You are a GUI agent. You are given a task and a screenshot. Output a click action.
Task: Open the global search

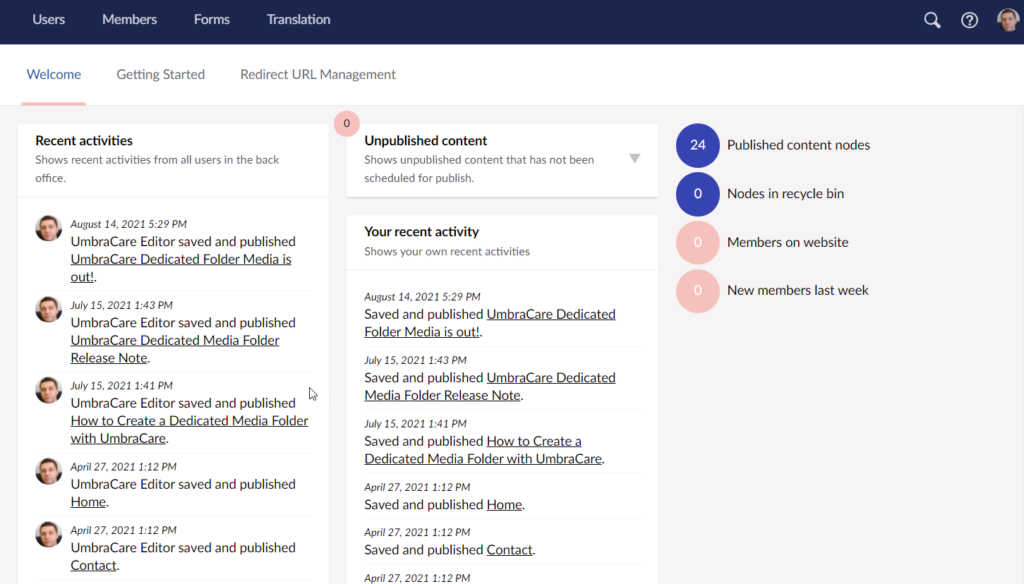coord(931,20)
